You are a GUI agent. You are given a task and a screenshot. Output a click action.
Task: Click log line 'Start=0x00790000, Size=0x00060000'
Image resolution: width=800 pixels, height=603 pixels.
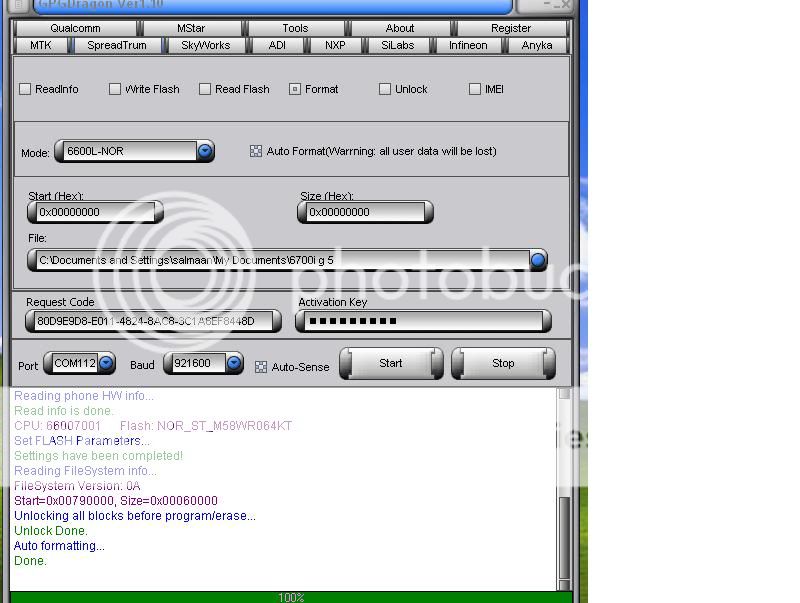[116, 501]
